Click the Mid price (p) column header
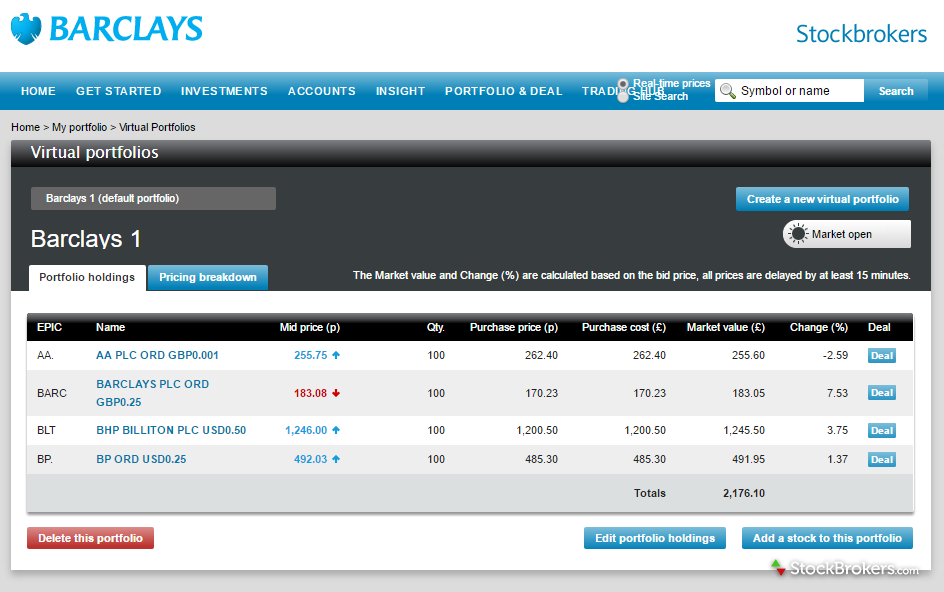 coord(309,328)
